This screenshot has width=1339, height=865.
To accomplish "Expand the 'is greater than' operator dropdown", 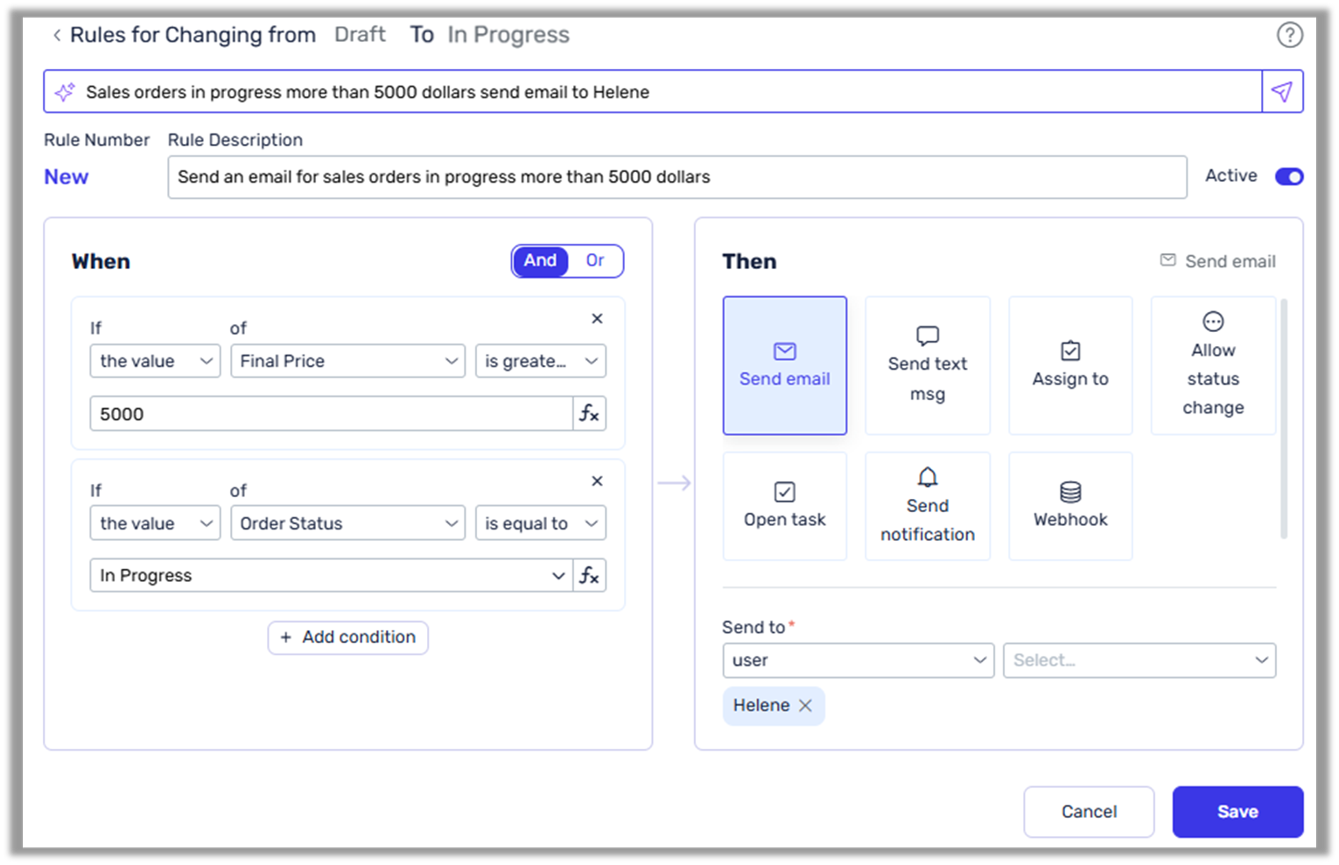I will [541, 361].
